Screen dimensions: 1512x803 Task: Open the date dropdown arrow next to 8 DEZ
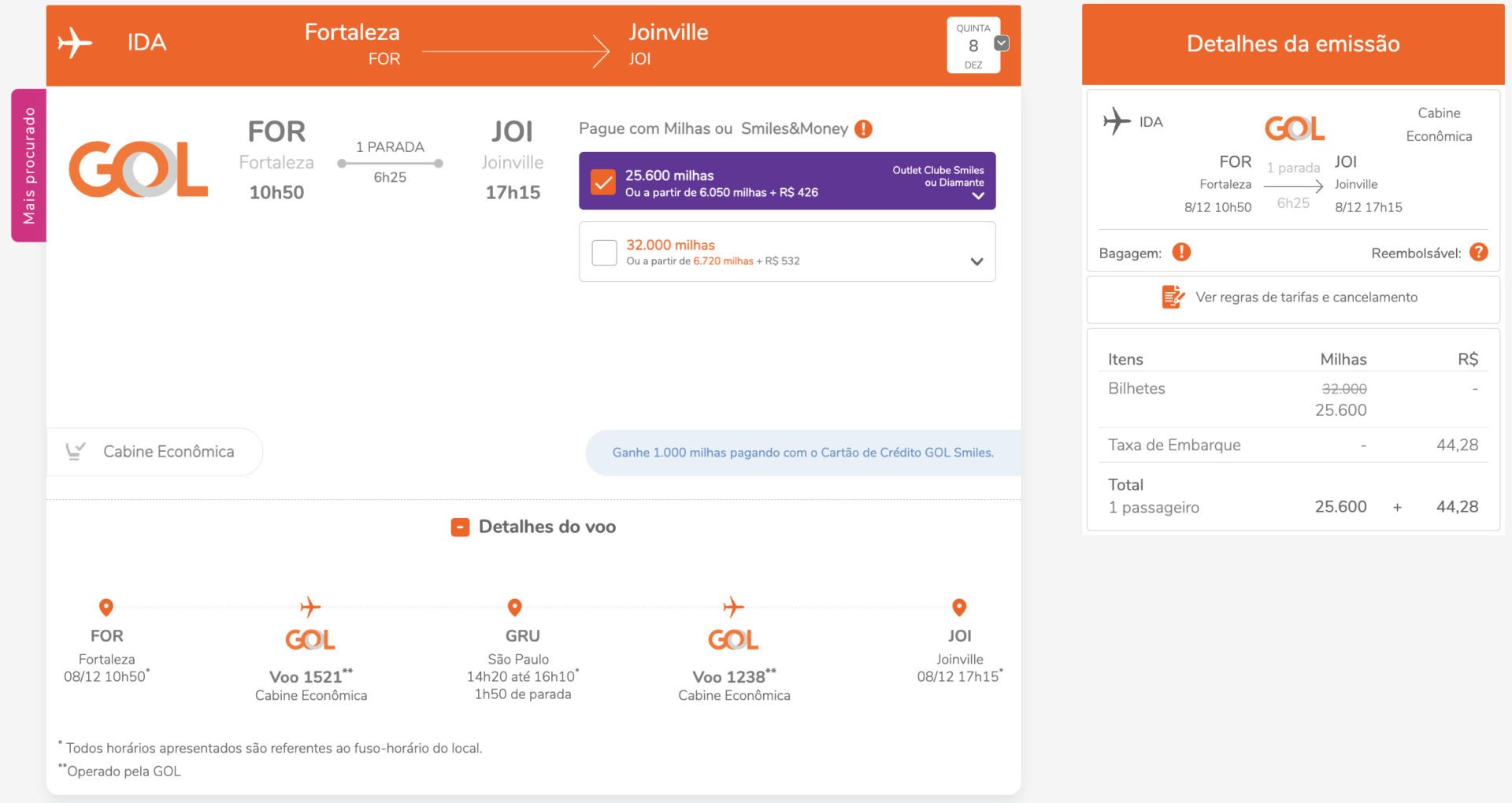[1001, 43]
